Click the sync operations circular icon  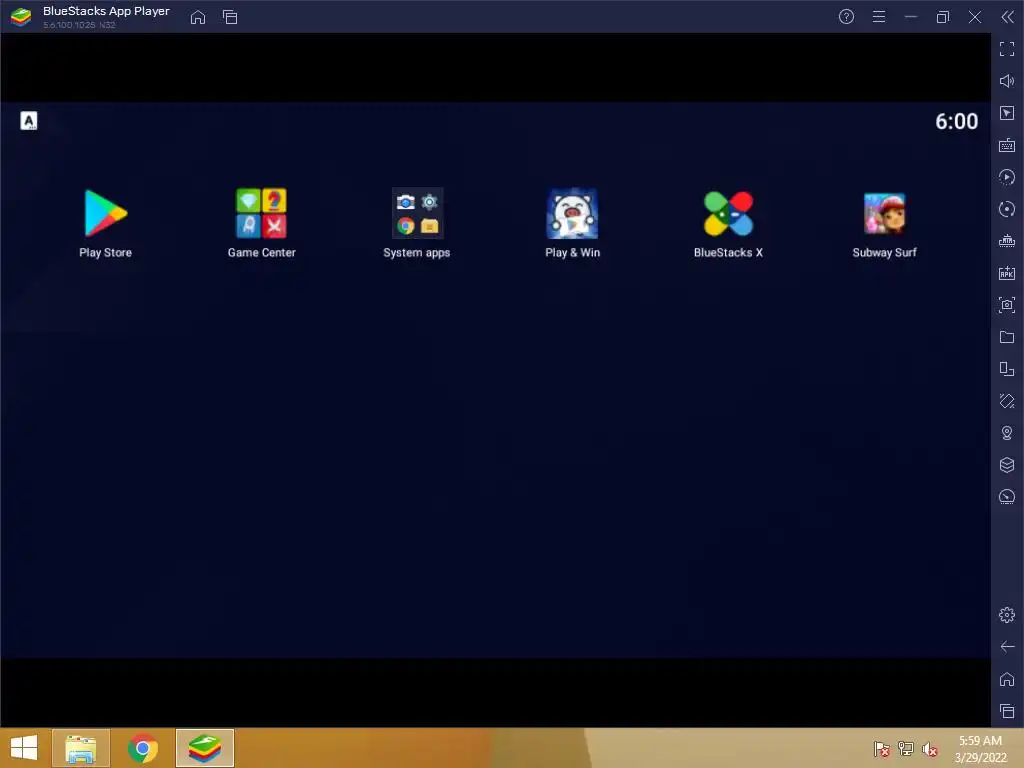click(x=1007, y=209)
